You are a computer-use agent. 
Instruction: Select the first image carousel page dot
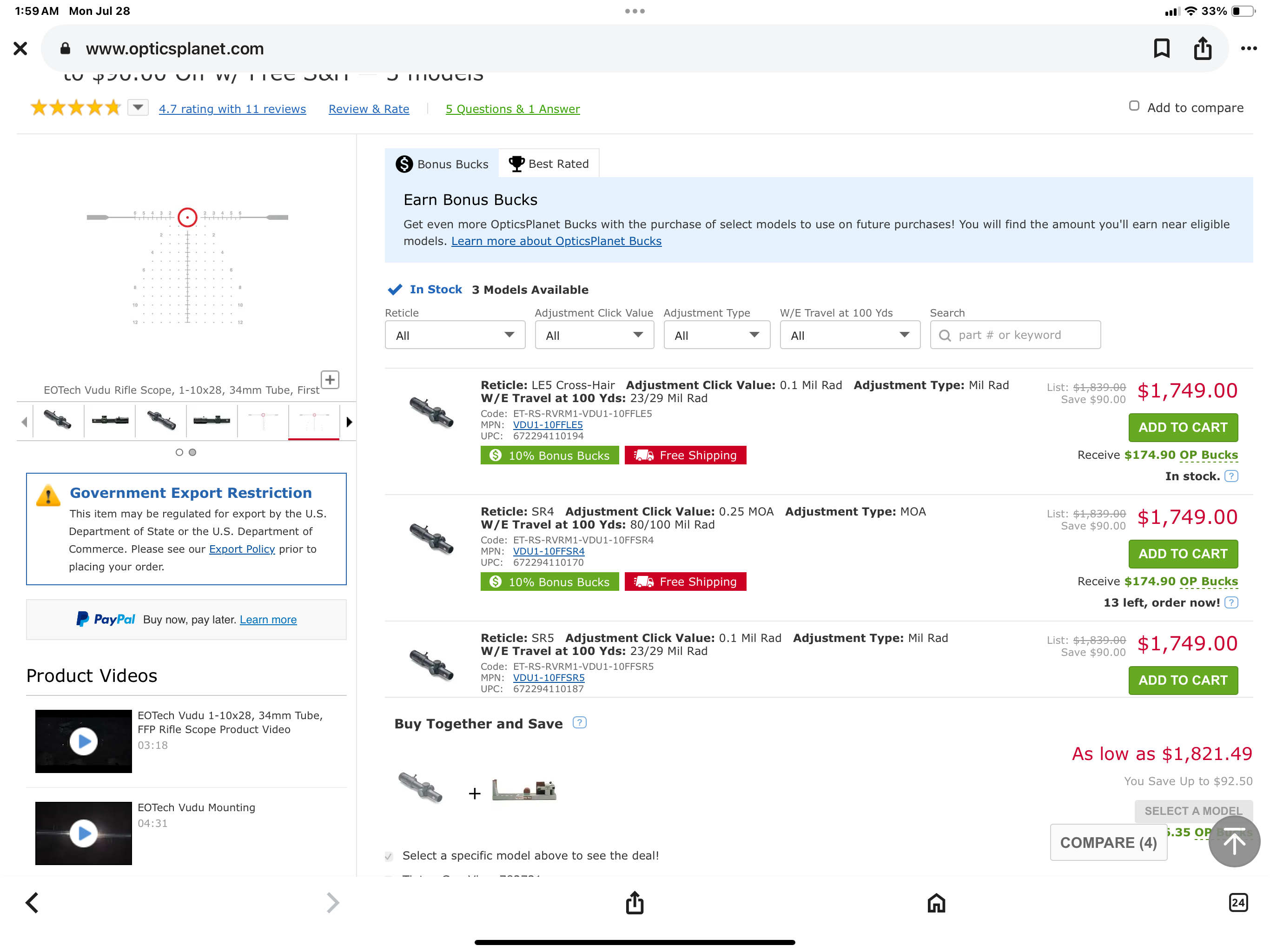(x=179, y=452)
